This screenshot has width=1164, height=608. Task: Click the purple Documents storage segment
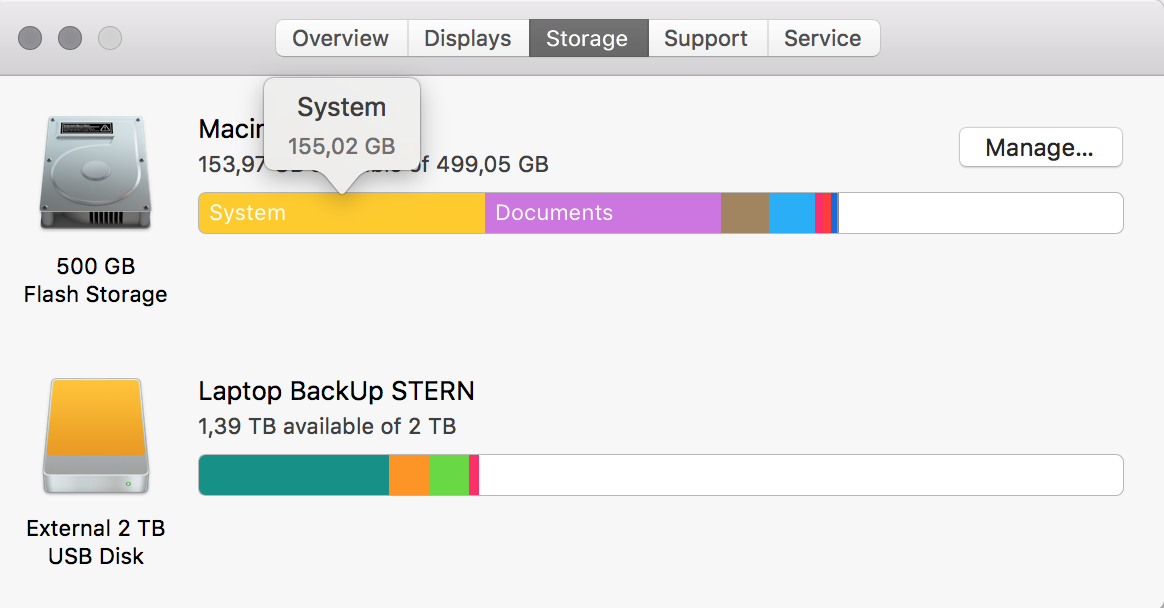[602, 213]
